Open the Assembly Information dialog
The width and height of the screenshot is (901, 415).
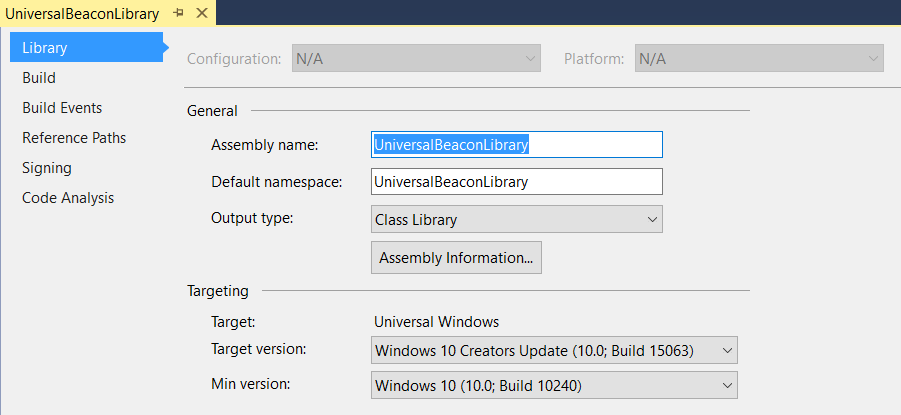tap(456, 258)
